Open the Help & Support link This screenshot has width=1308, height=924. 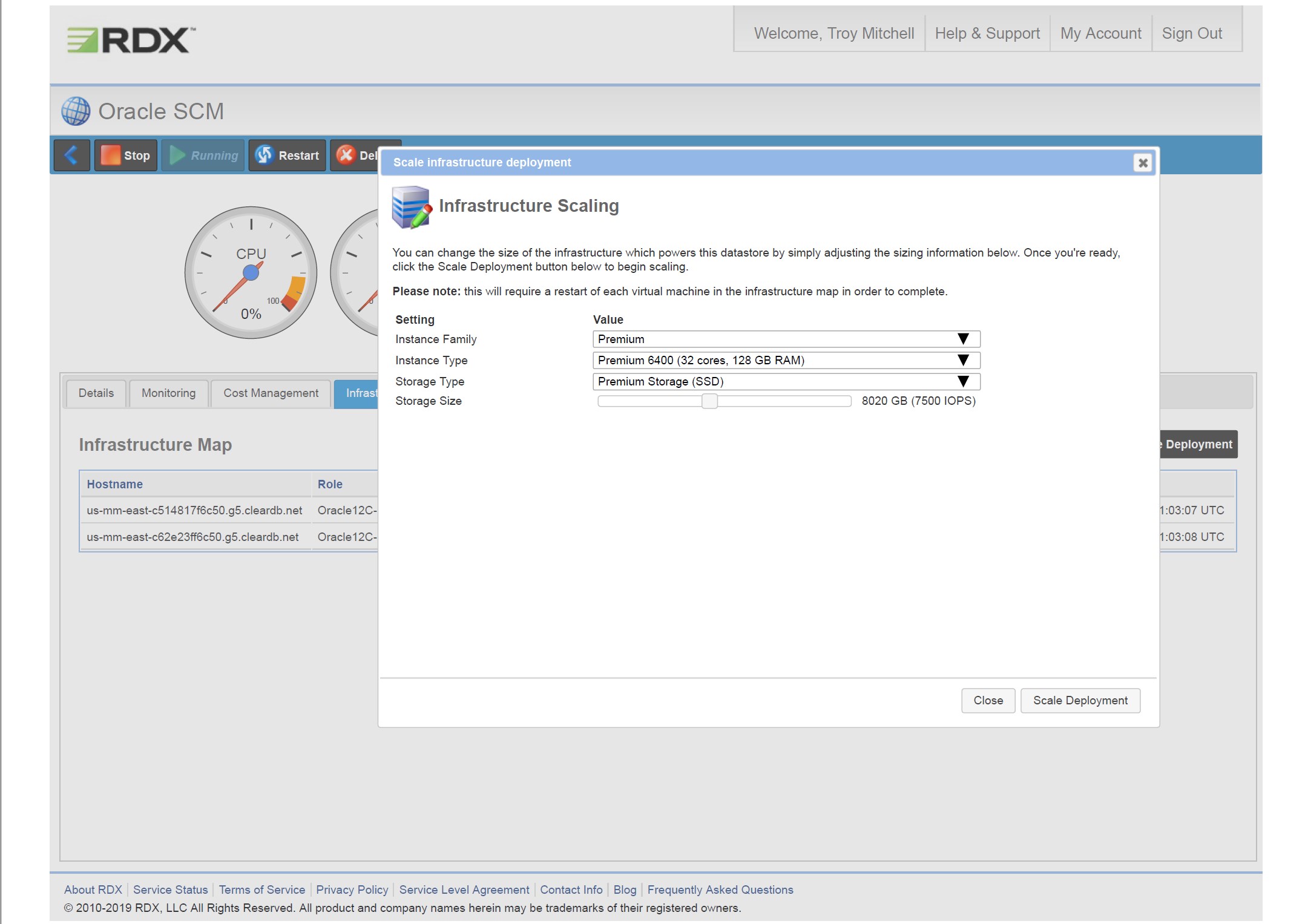pyautogui.click(x=987, y=33)
